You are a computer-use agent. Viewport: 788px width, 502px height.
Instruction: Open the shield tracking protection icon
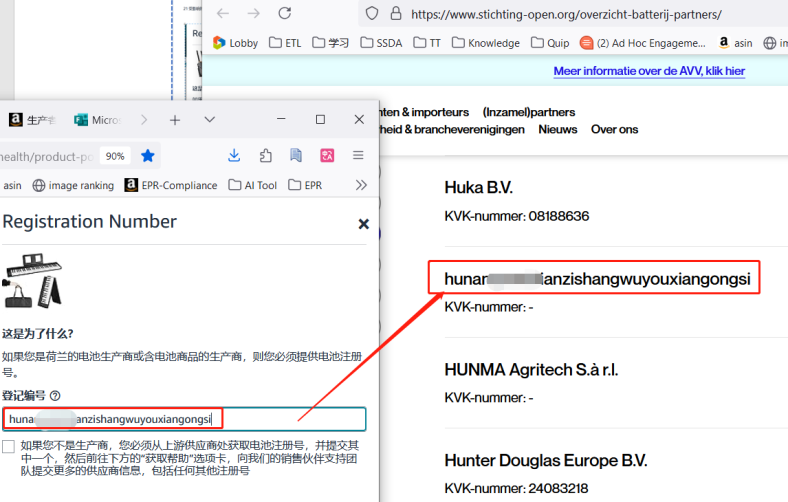point(372,14)
